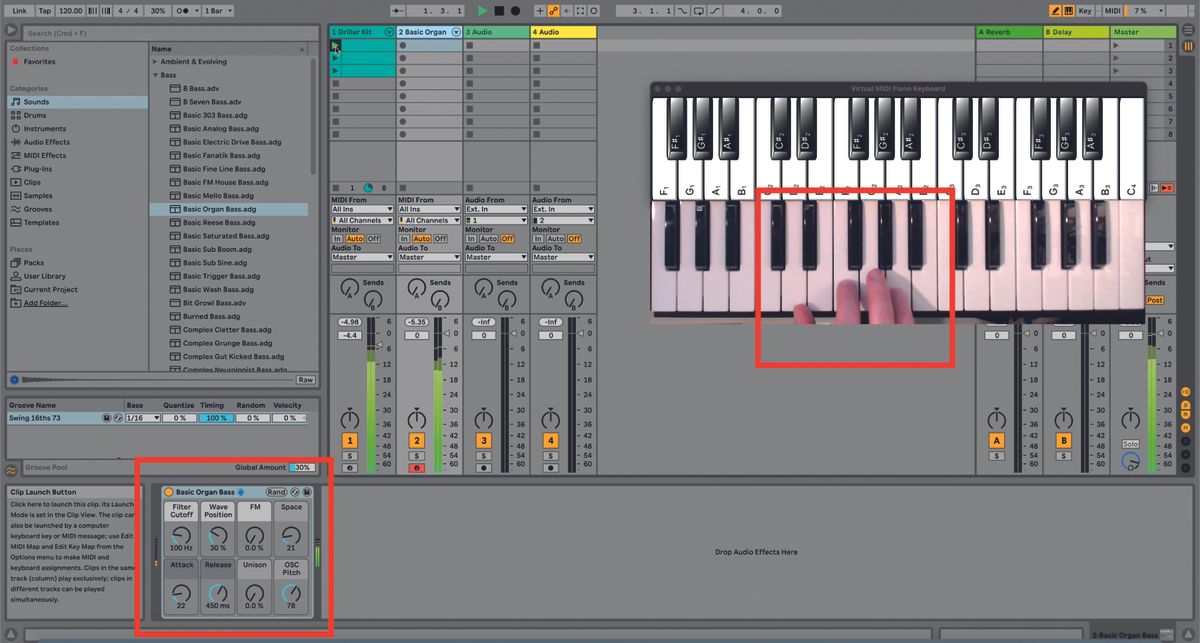Unfold 1 Driller Kit track arrow

coord(389,32)
